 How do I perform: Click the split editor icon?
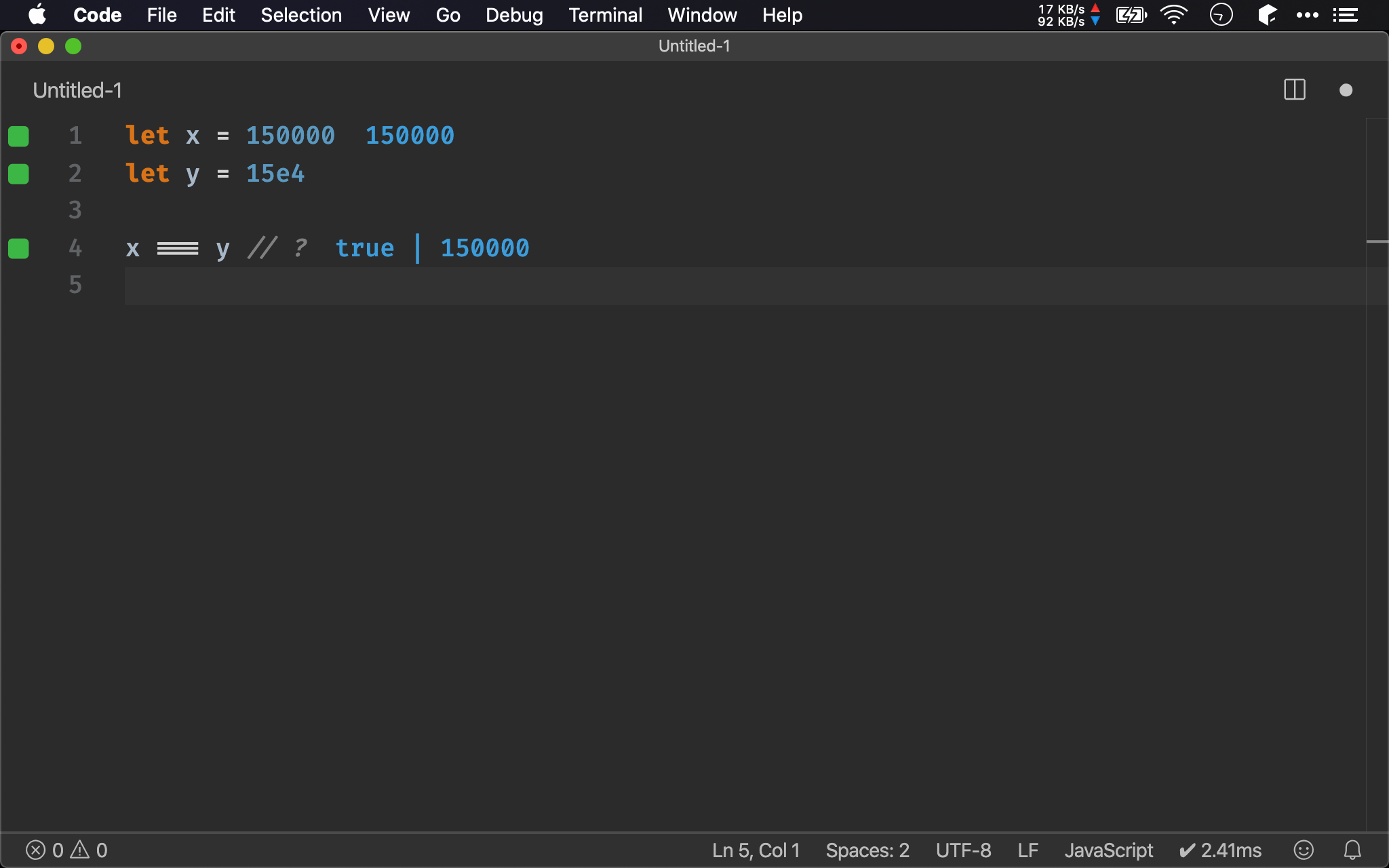click(x=1294, y=90)
